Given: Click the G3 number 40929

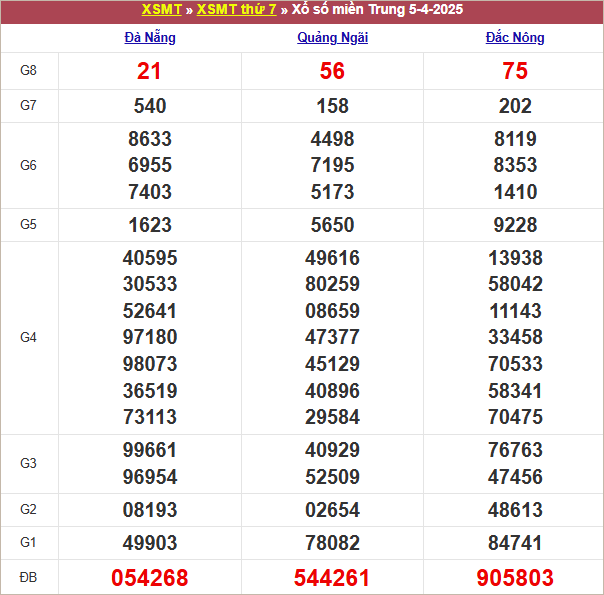Looking at the screenshot, I should coord(332,450).
